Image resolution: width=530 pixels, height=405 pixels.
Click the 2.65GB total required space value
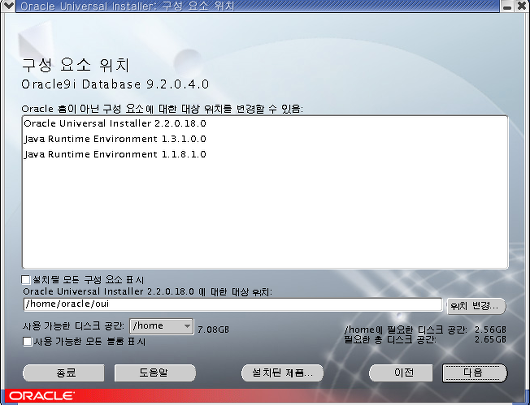coord(490,339)
